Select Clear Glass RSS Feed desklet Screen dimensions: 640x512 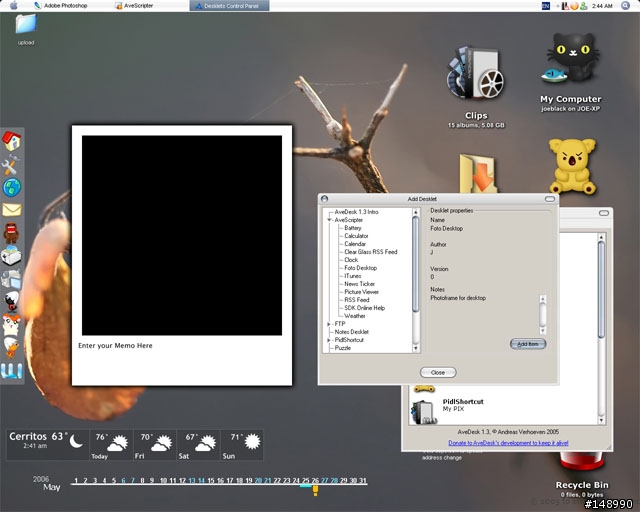(371, 252)
